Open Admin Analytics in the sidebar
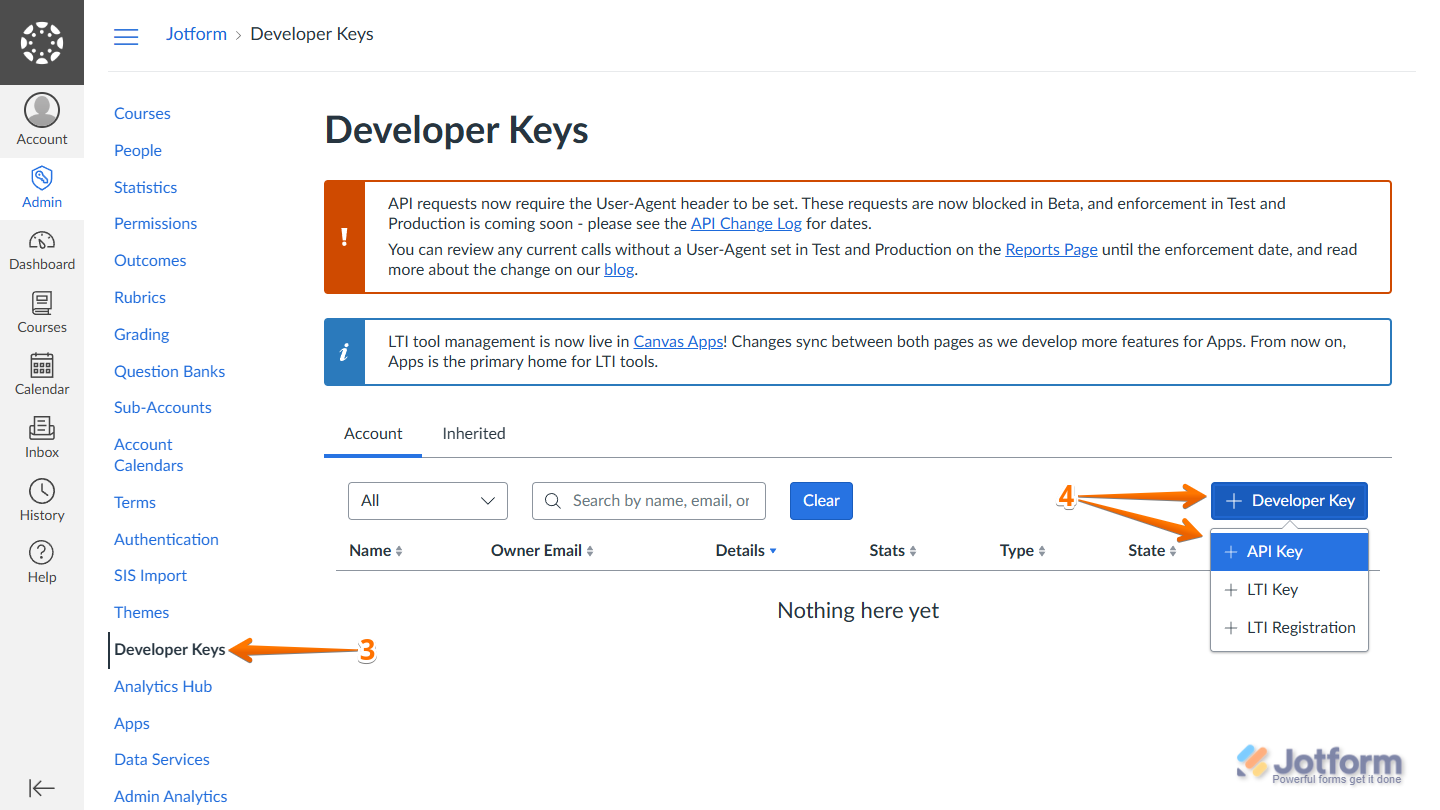The image size is (1440, 810). point(170,797)
